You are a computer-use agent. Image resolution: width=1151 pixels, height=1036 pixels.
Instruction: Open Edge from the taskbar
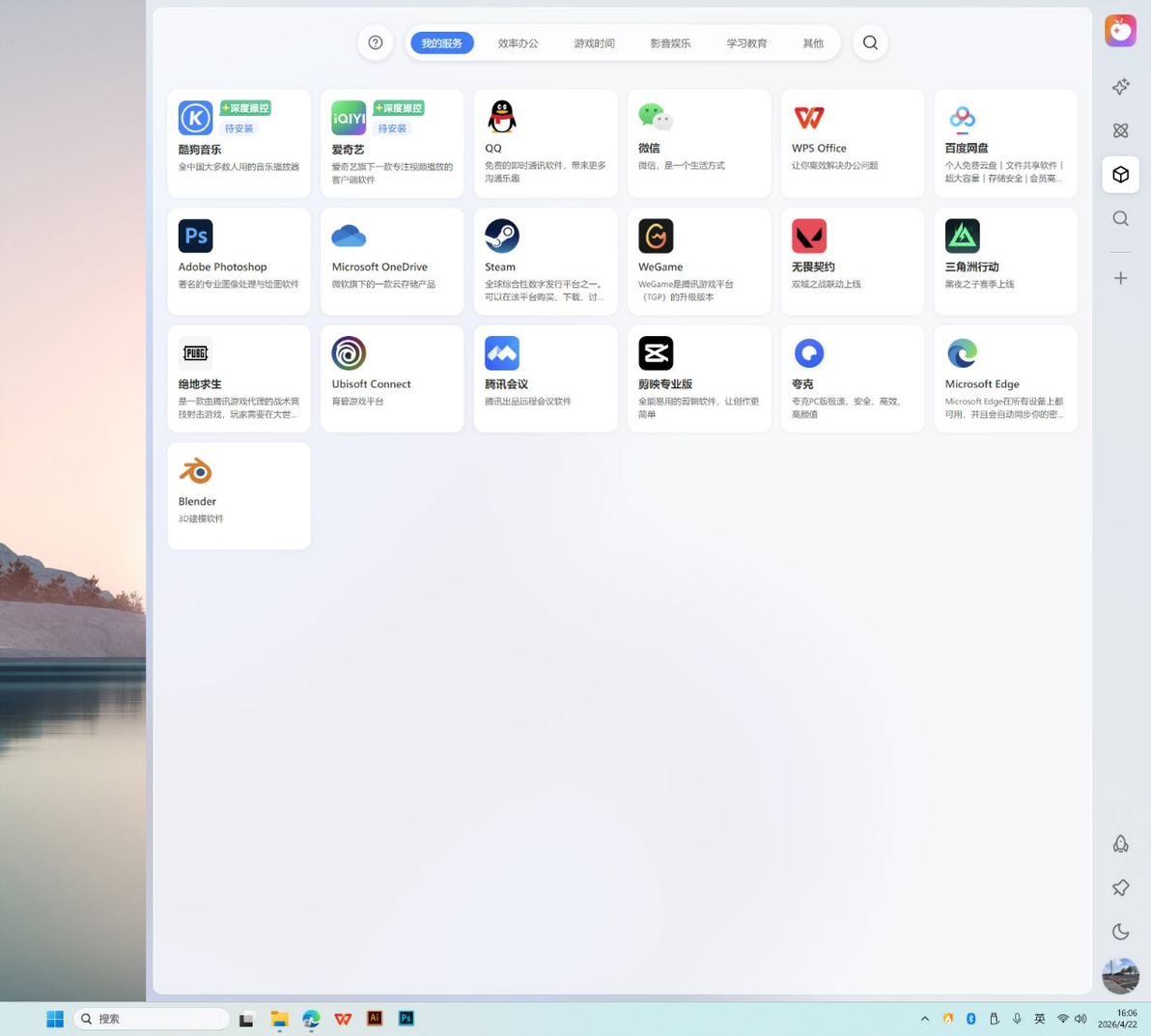[x=311, y=1019]
